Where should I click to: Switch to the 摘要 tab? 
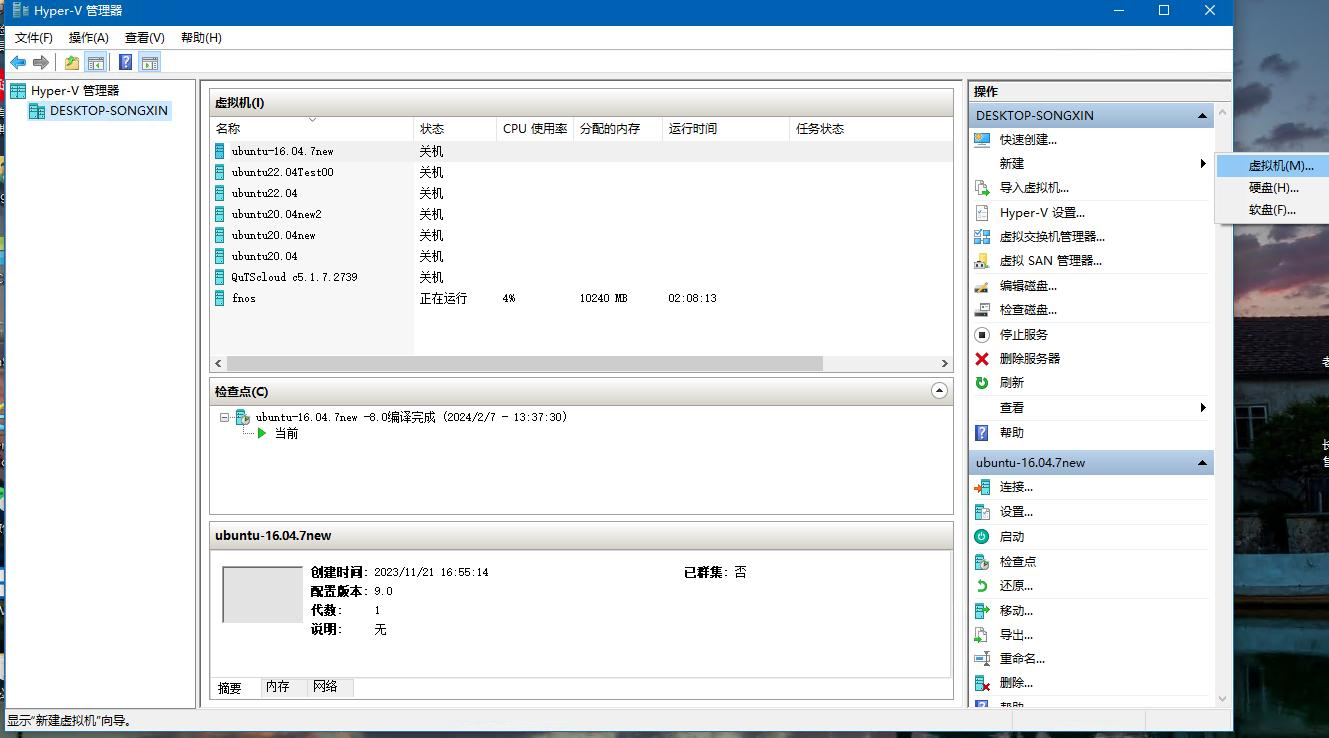pos(230,688)
